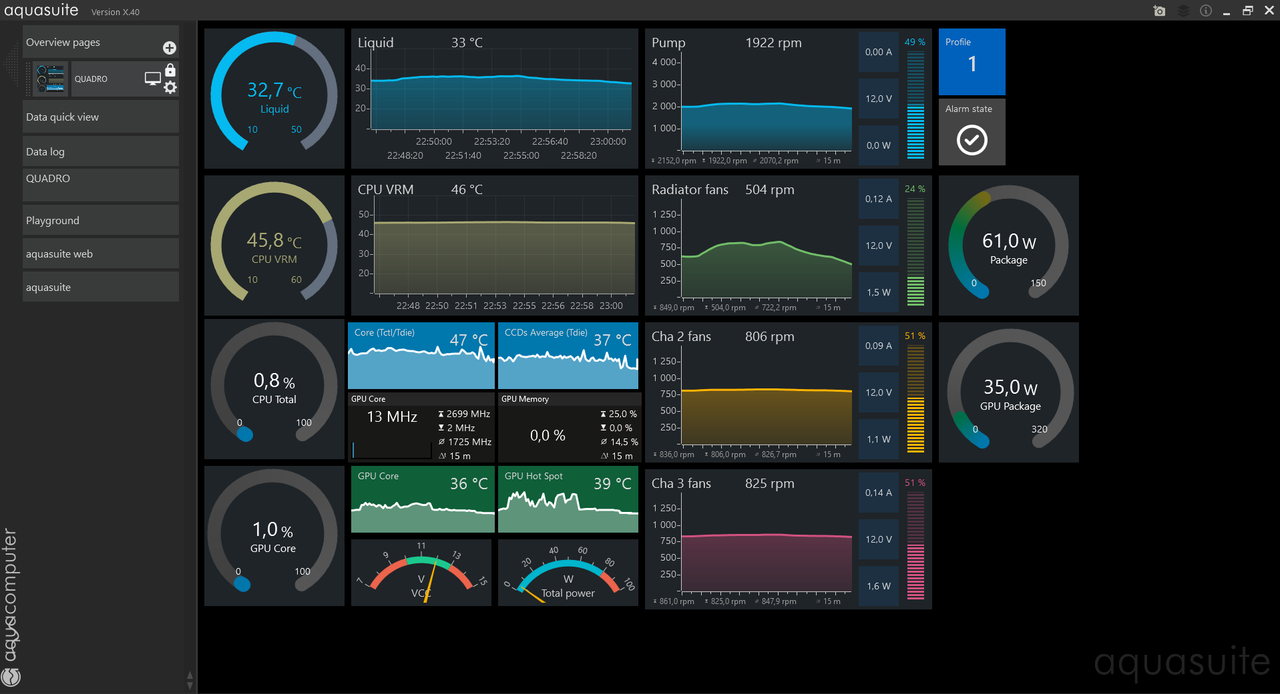Click the Cha 3 fans 51 % level bar
This screenshot has width=1280, height=694.
(x=915, y=546)
